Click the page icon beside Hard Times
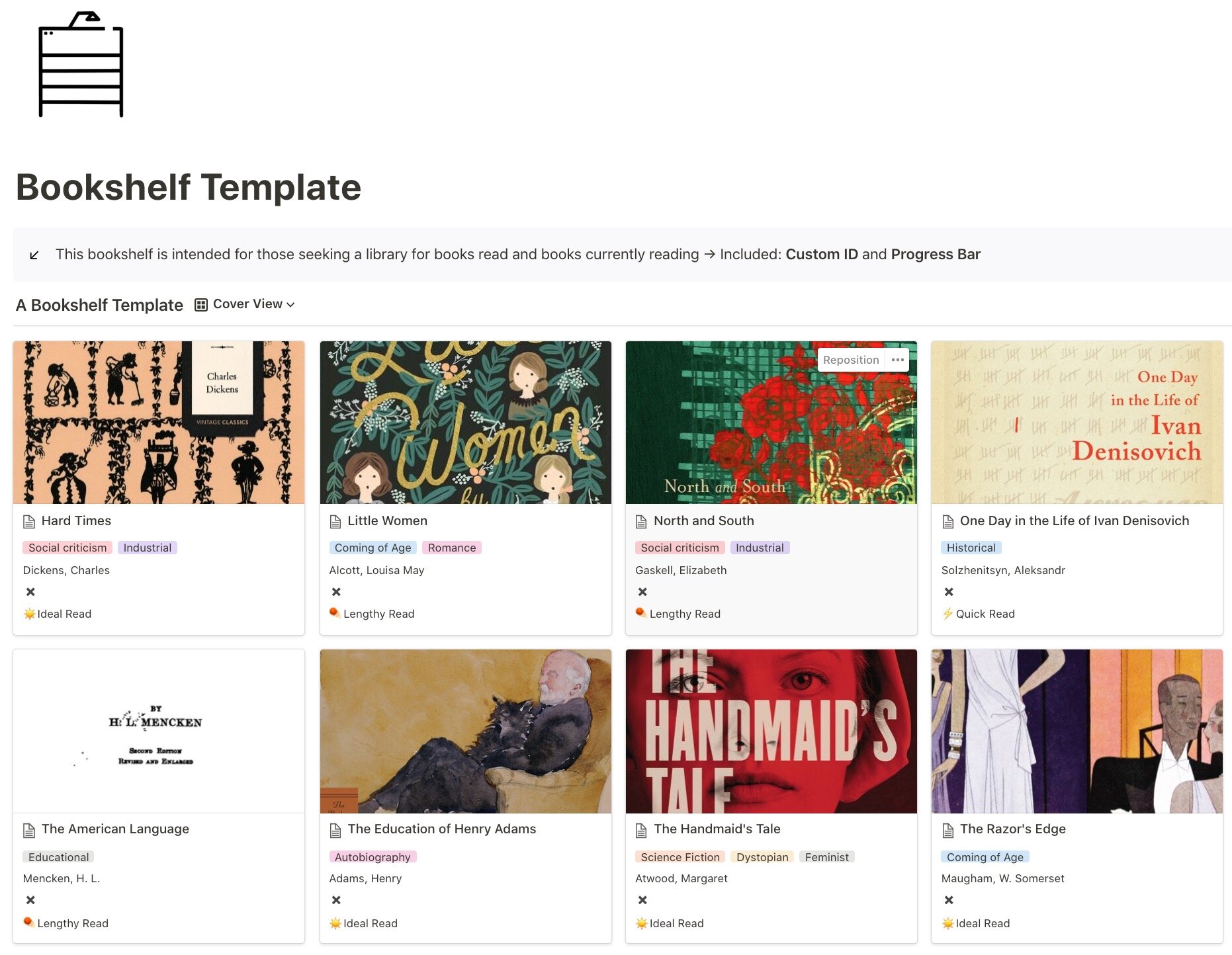1232x955 pixels. point(29,522)
